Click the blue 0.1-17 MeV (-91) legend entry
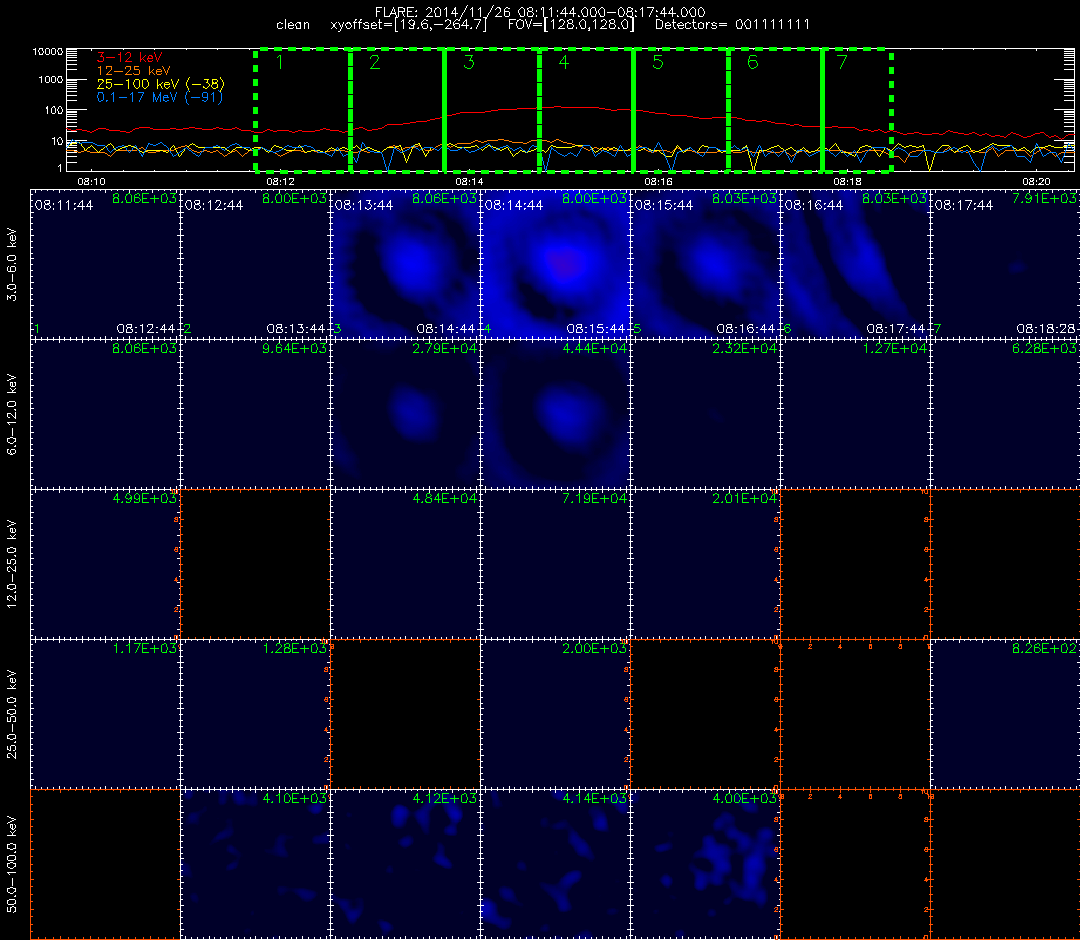 click(x=160, y=97)
